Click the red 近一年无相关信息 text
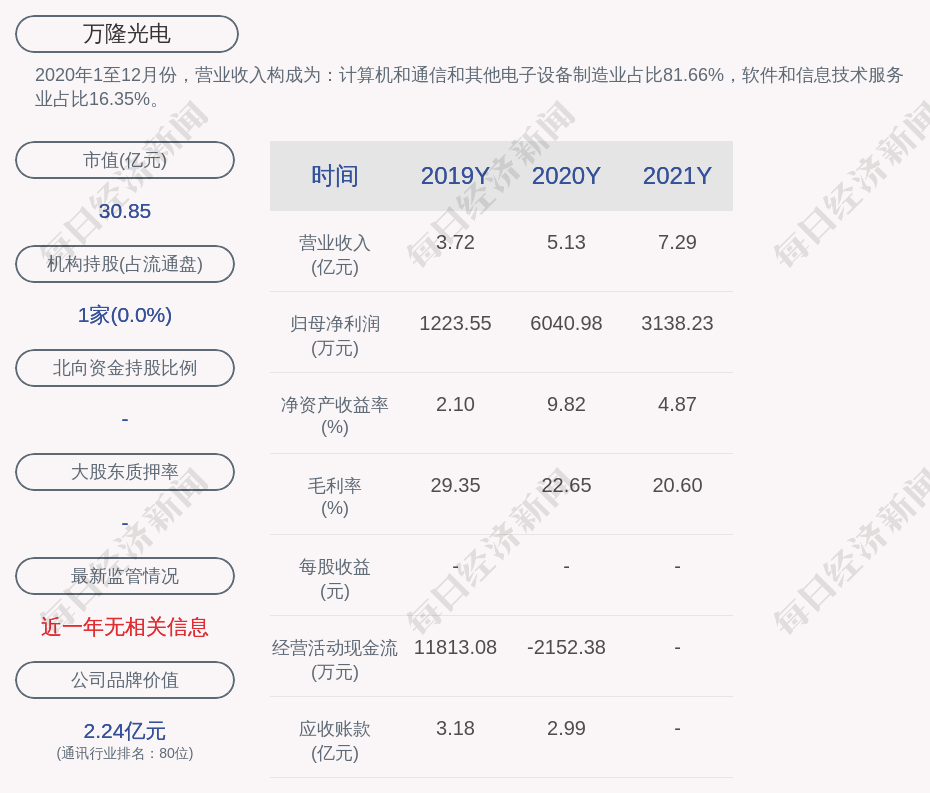The image size is (930, 793). (125, 627)
